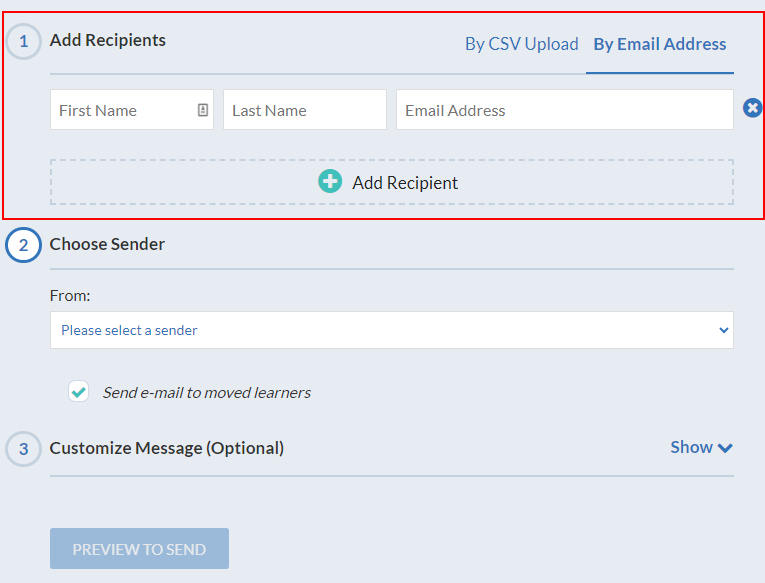Click the step 3 circle icon
Image resolution: width=765 pixels, height=583 pixels.
[x=23, y=449]
